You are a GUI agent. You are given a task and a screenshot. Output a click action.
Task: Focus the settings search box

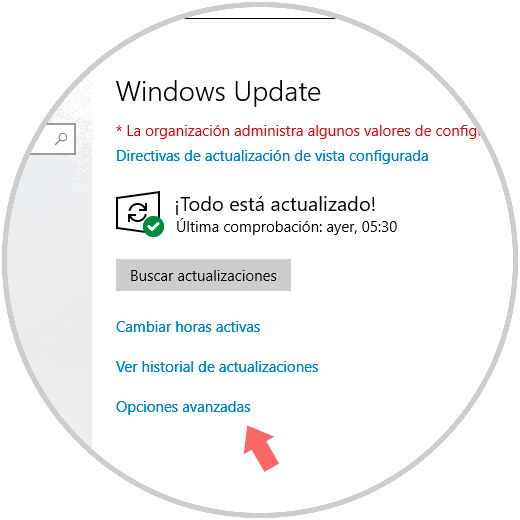tap(51, 139)
